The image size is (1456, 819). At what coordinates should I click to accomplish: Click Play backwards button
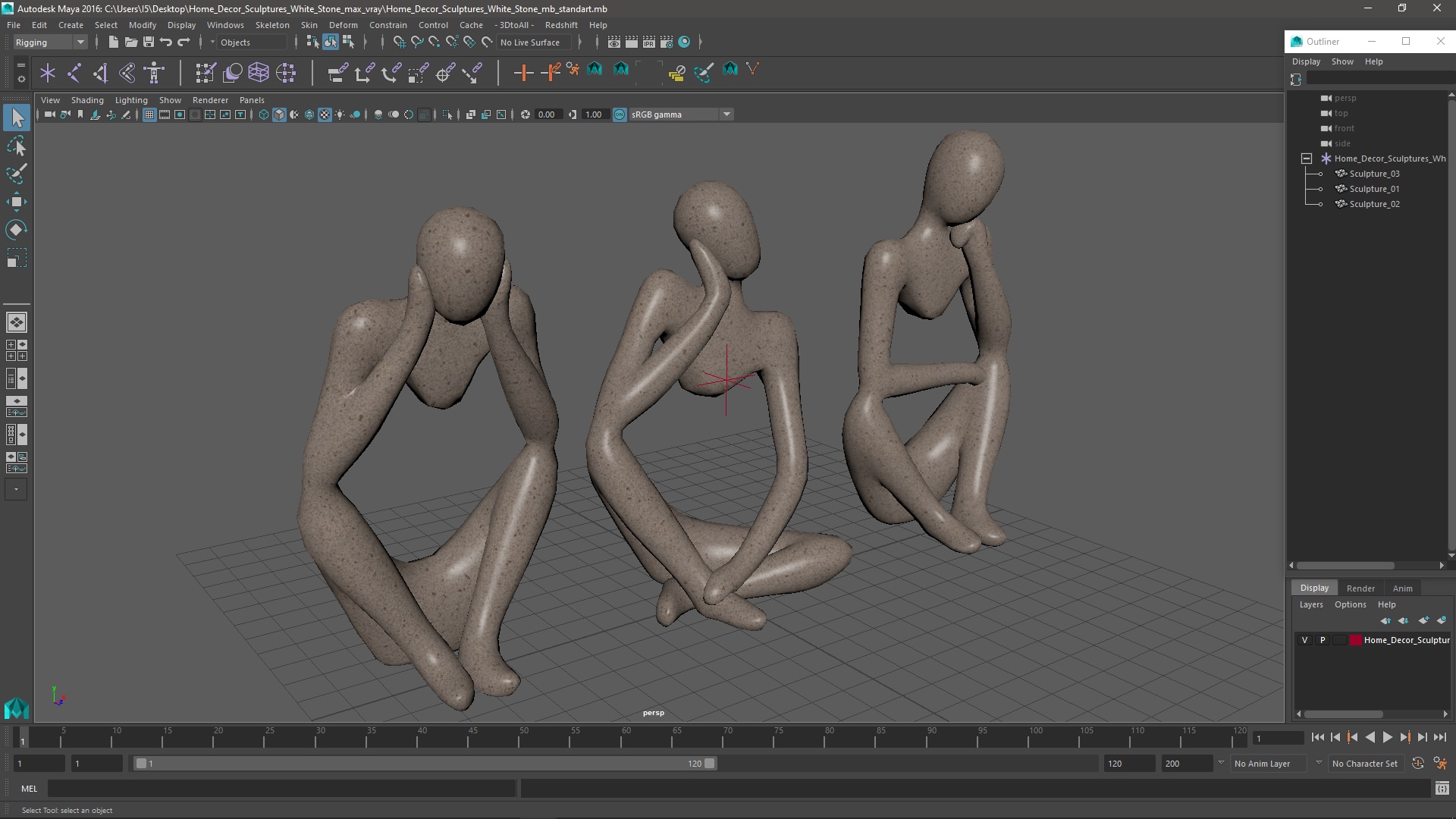click(1370, 737)
